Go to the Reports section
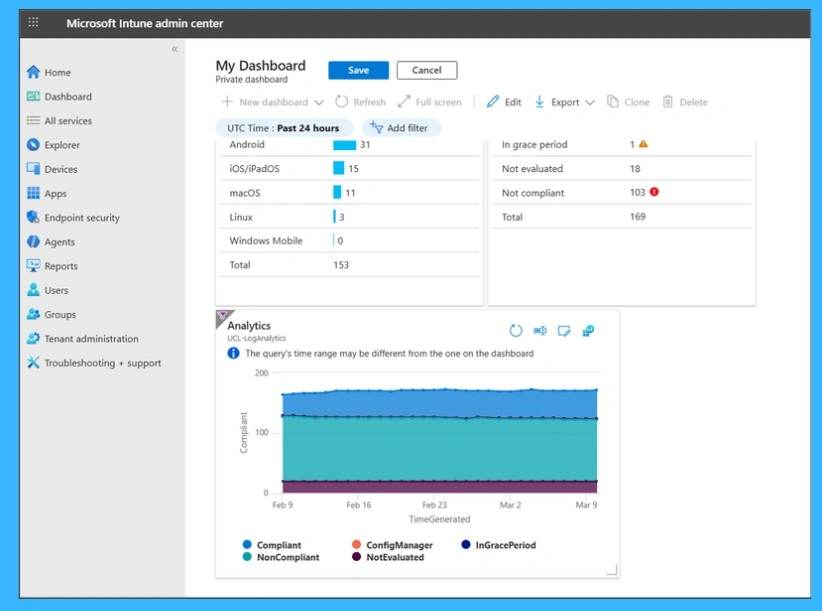 (x=60, y=266)
